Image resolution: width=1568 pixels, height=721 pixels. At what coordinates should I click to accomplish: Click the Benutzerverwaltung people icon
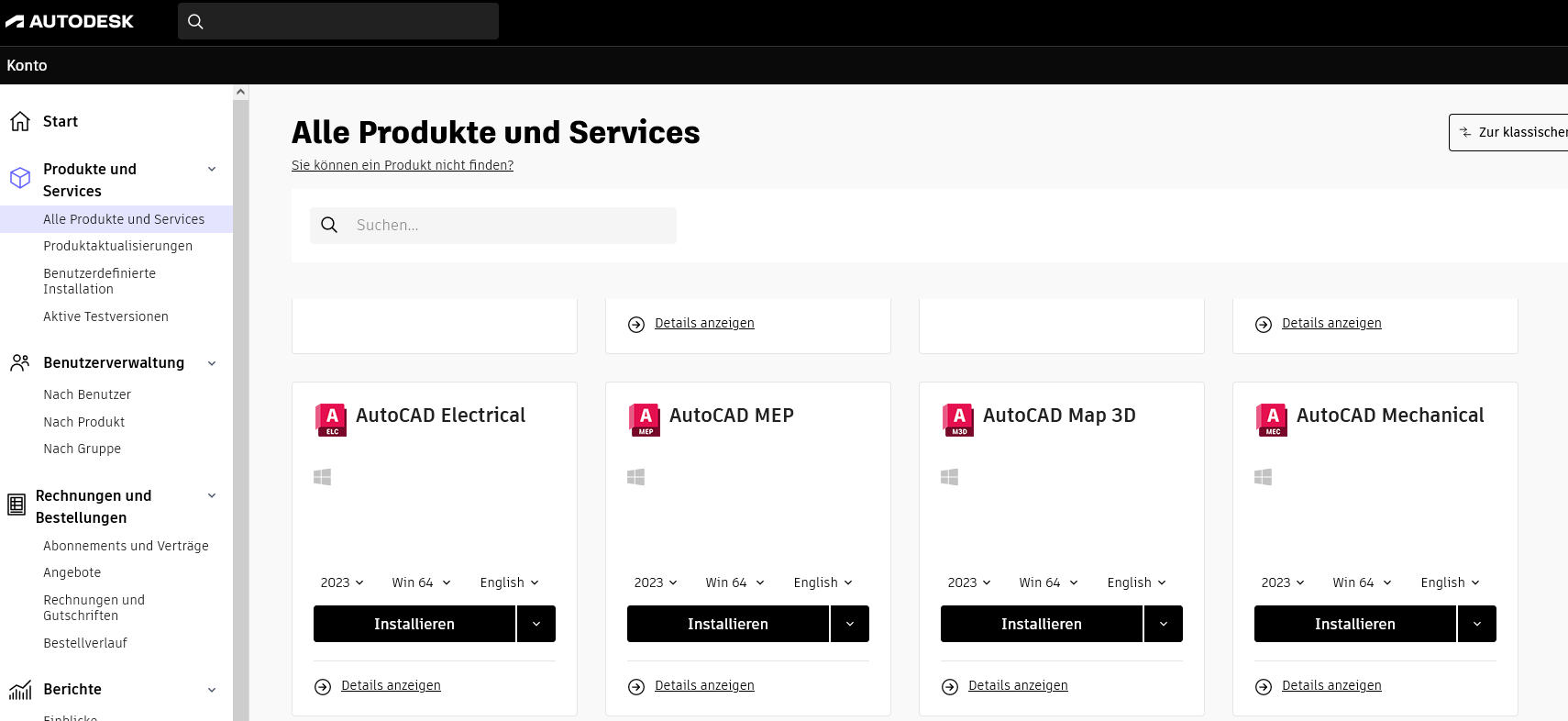click(x=20, y=362)
